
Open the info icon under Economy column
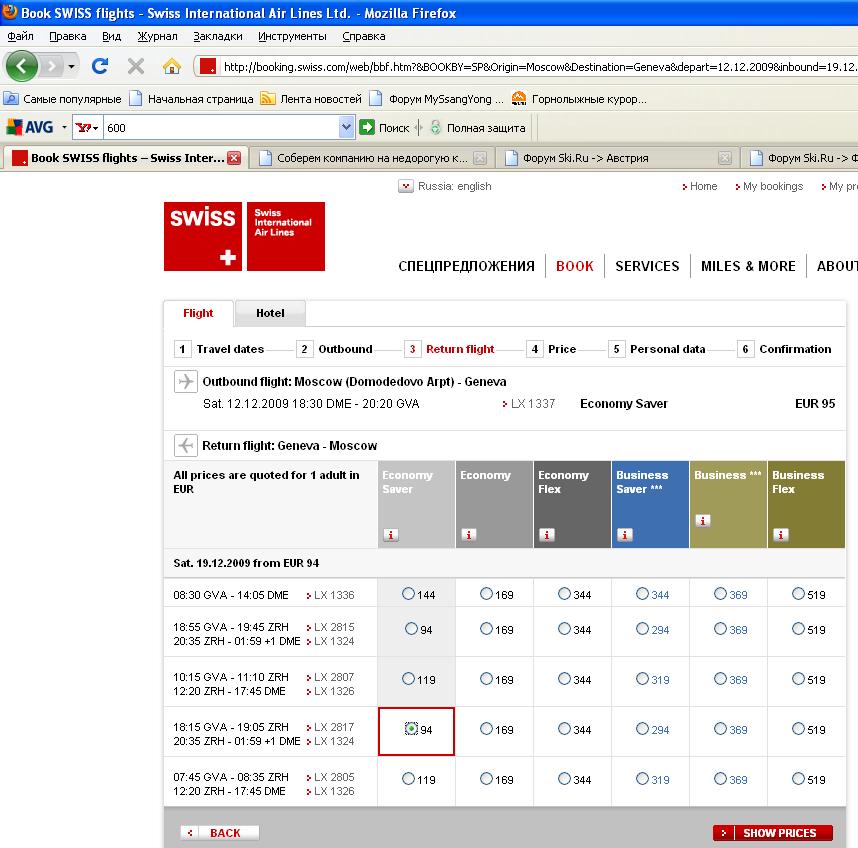(469, 535)
